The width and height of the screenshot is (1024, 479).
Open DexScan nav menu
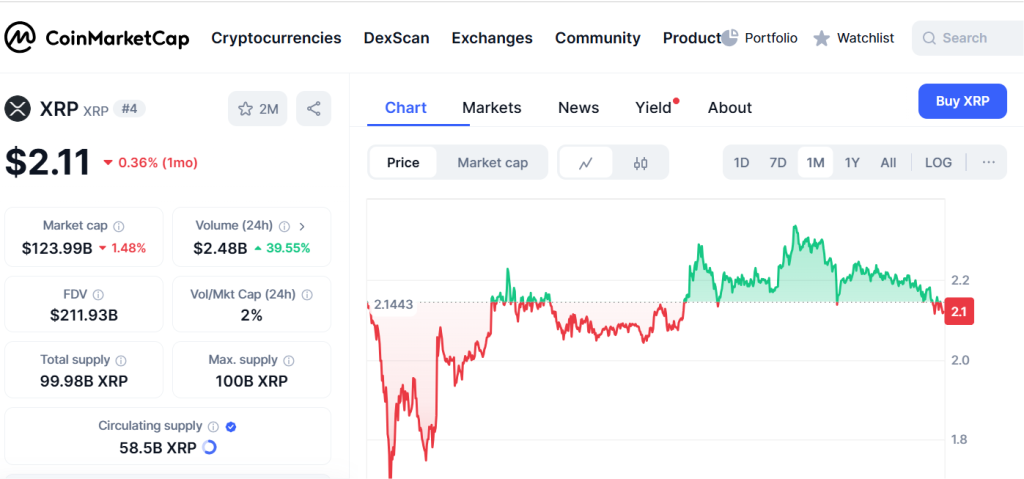tap(396, 38)
